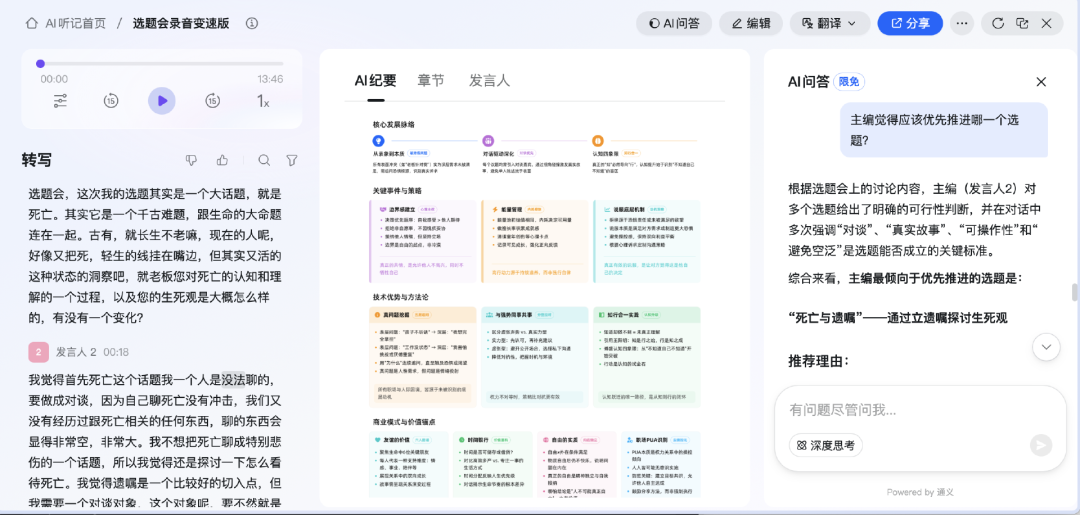This screenshot has height=515, width=1080.
Task: Switch to the 发言人 tab
Action: [x=489, y=80]
